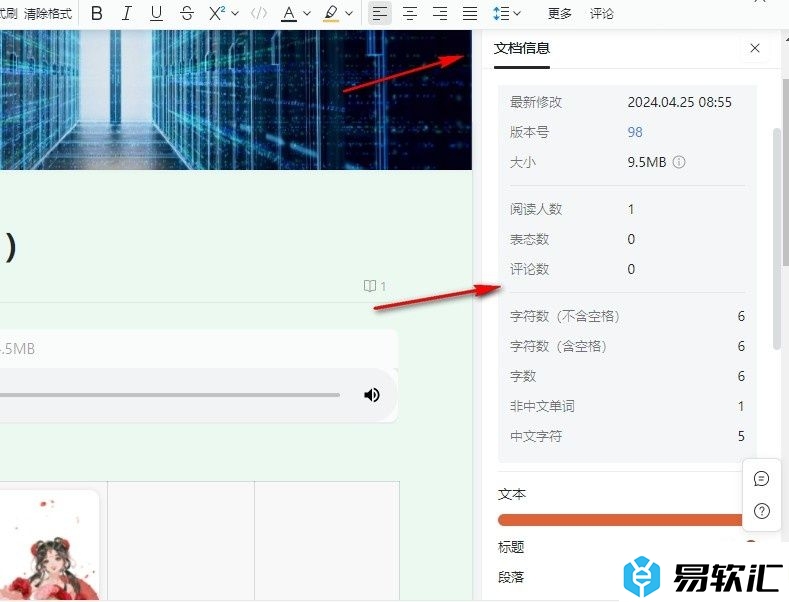This screenshot has height=602, width=789.
Task: Click the 大小 label
Action: click(x=523, y=162)
